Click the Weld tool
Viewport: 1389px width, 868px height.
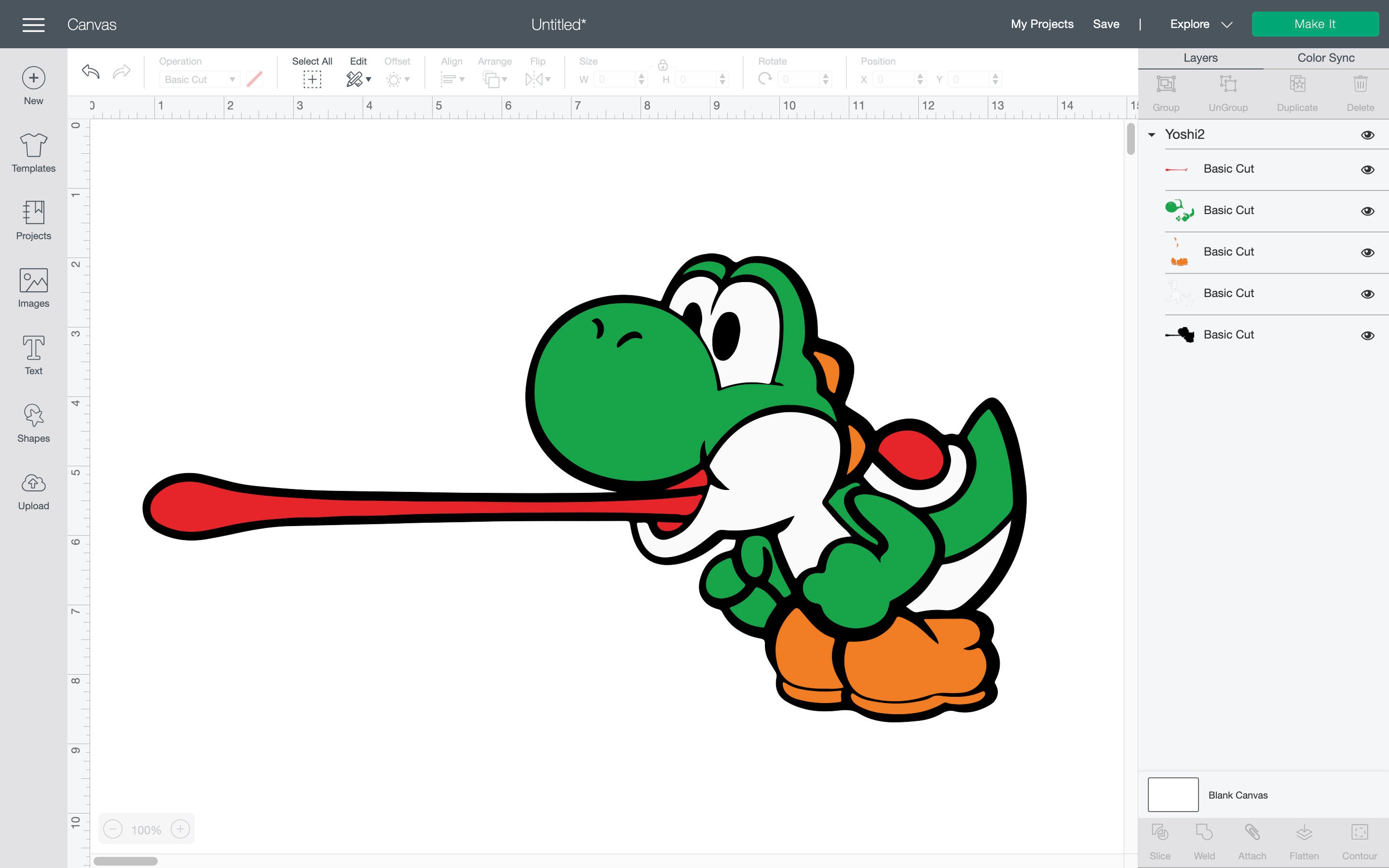point(1204,841)
